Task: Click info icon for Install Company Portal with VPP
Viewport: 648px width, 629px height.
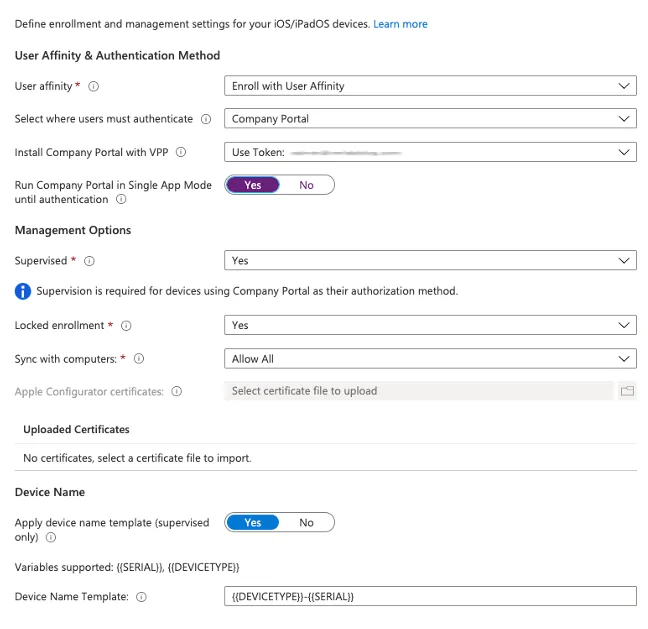Action: [181, 152]
